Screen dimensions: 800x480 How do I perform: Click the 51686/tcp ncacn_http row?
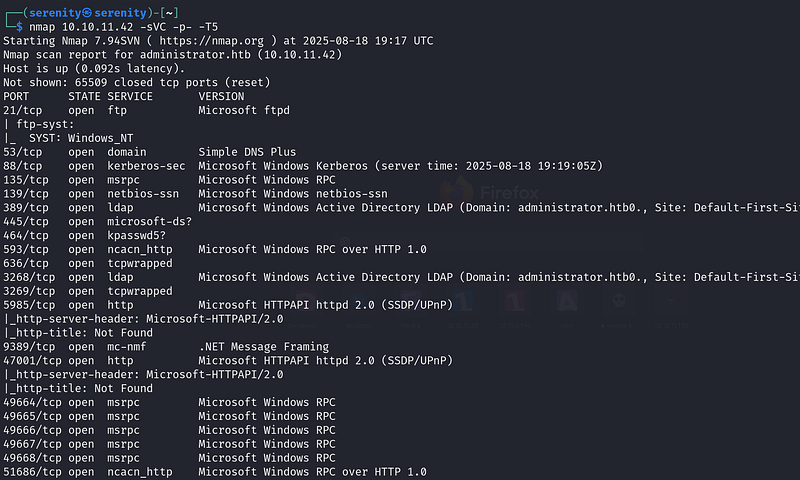[x=215, y=472]
